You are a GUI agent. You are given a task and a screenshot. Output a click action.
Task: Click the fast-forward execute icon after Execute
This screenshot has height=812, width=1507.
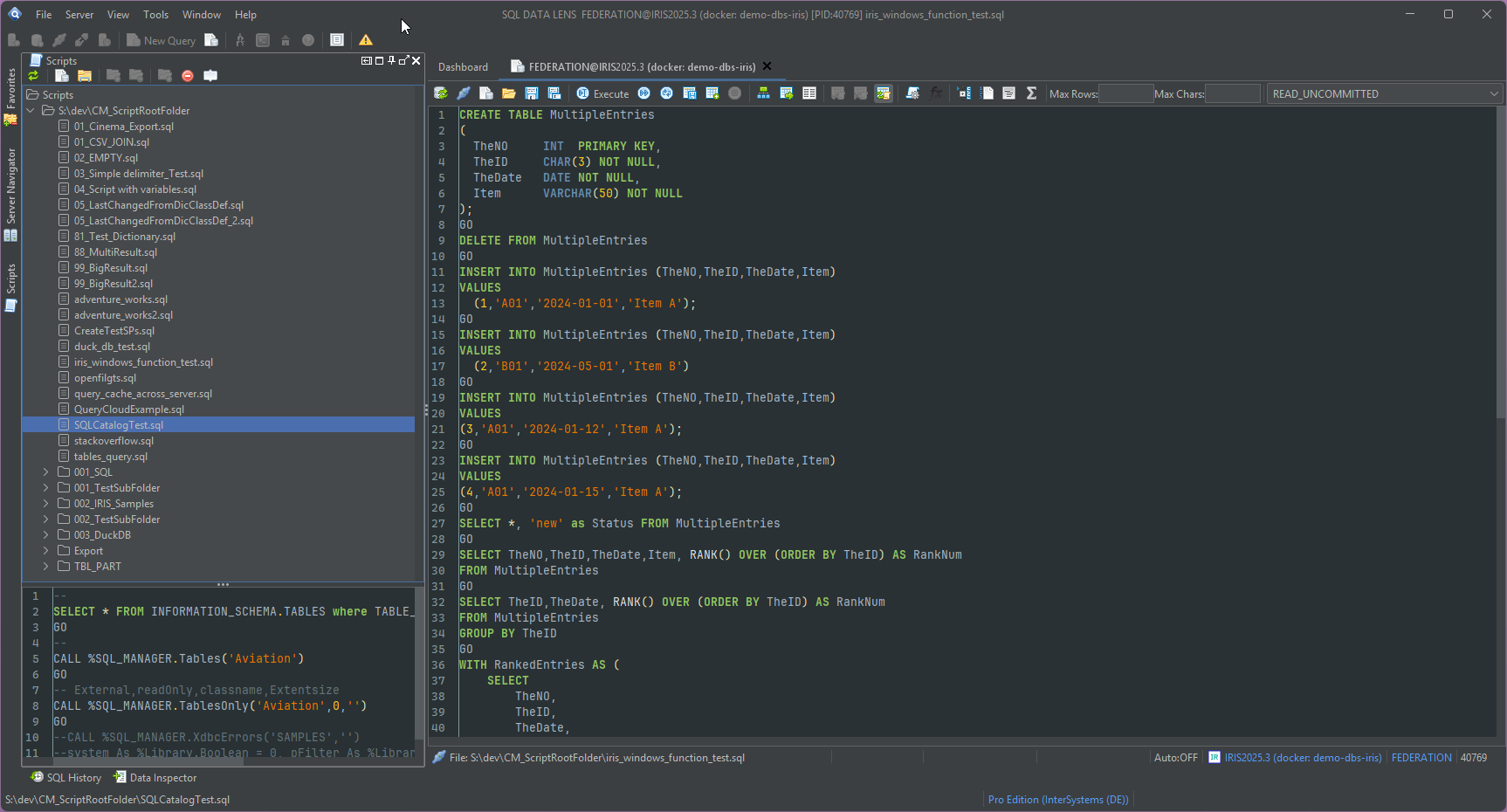coord(644,93)
